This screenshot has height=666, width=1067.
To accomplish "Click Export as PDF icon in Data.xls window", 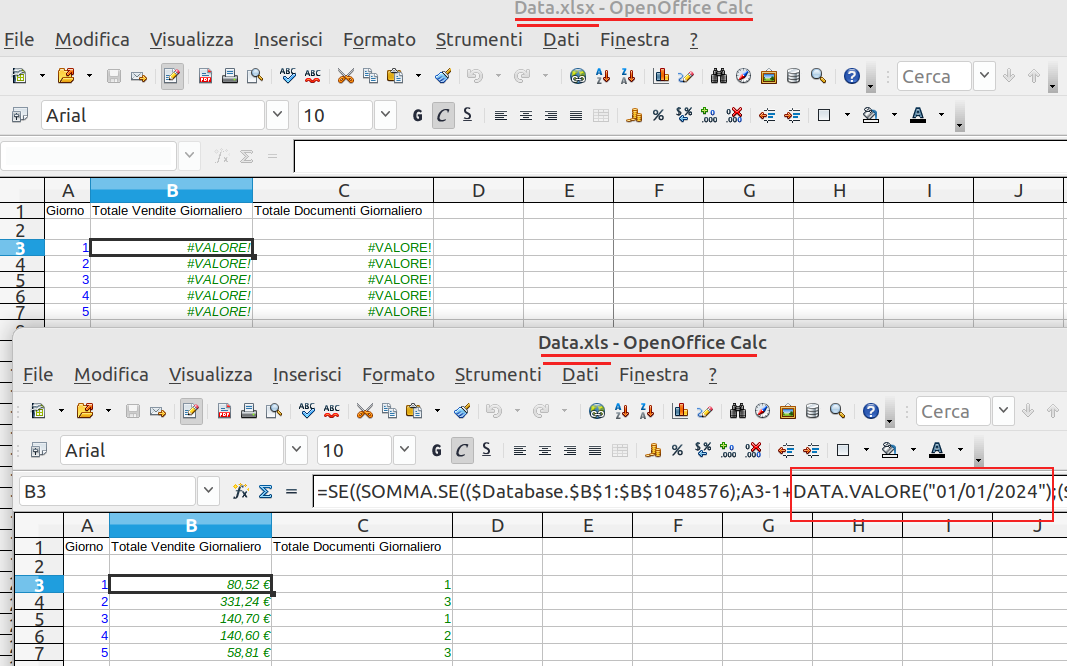I will (225, 411).
